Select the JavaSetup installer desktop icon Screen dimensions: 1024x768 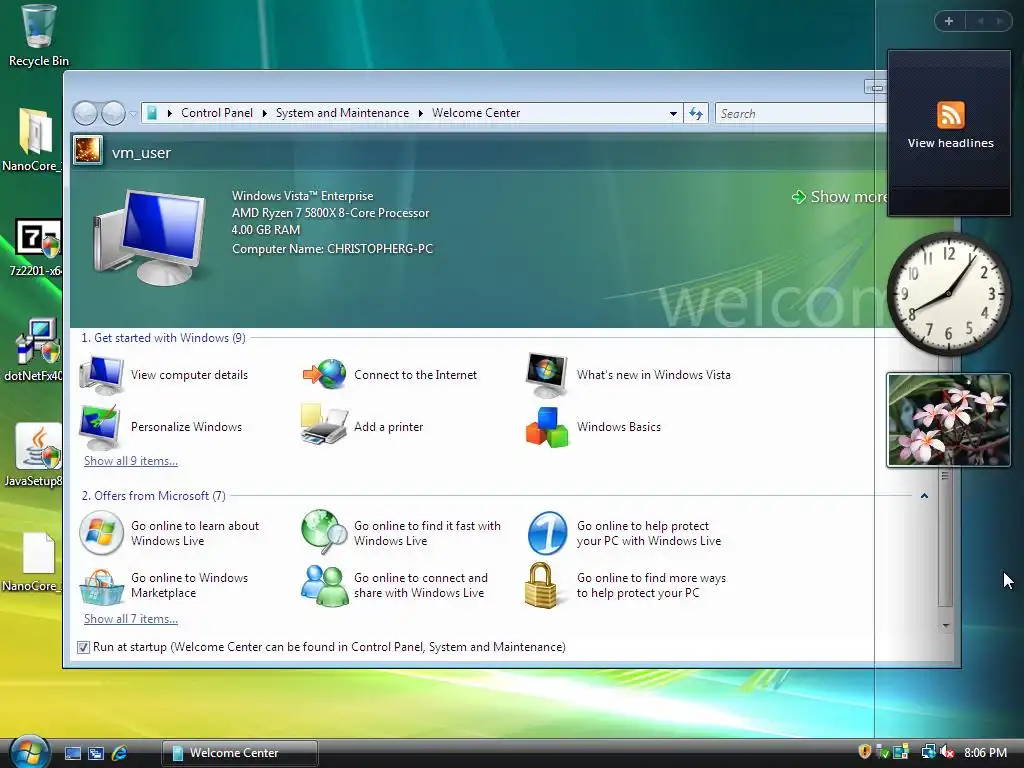[38, 446]
